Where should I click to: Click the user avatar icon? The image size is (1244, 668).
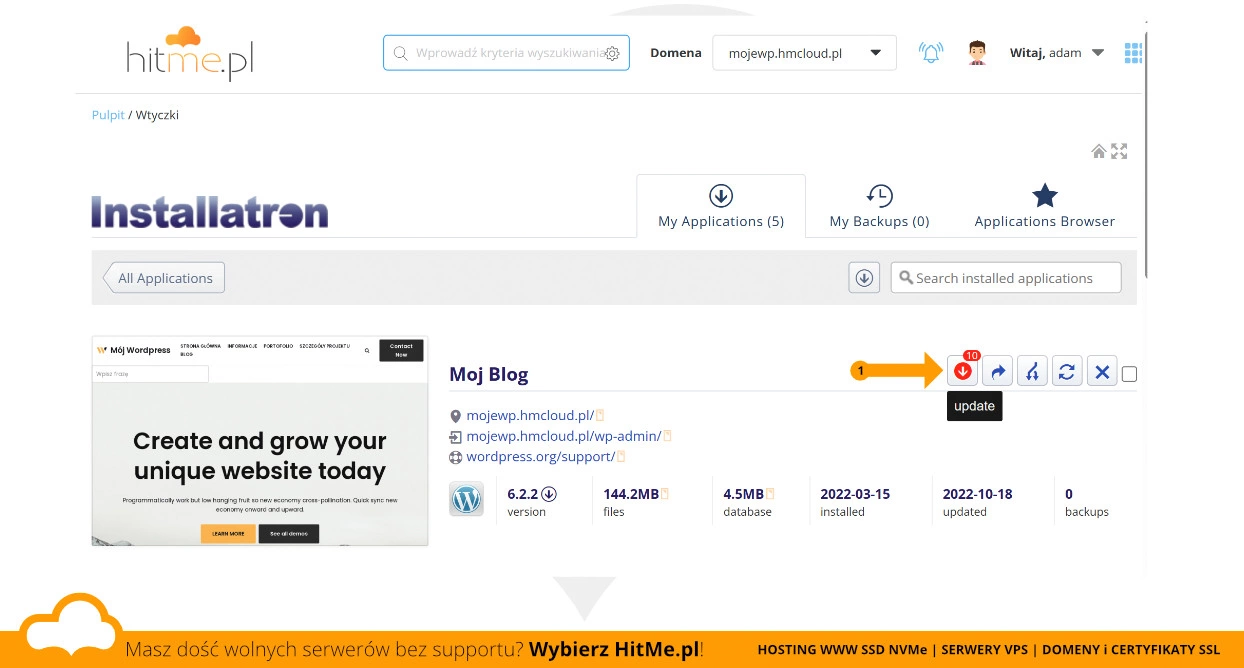click(x=978, y=53)
